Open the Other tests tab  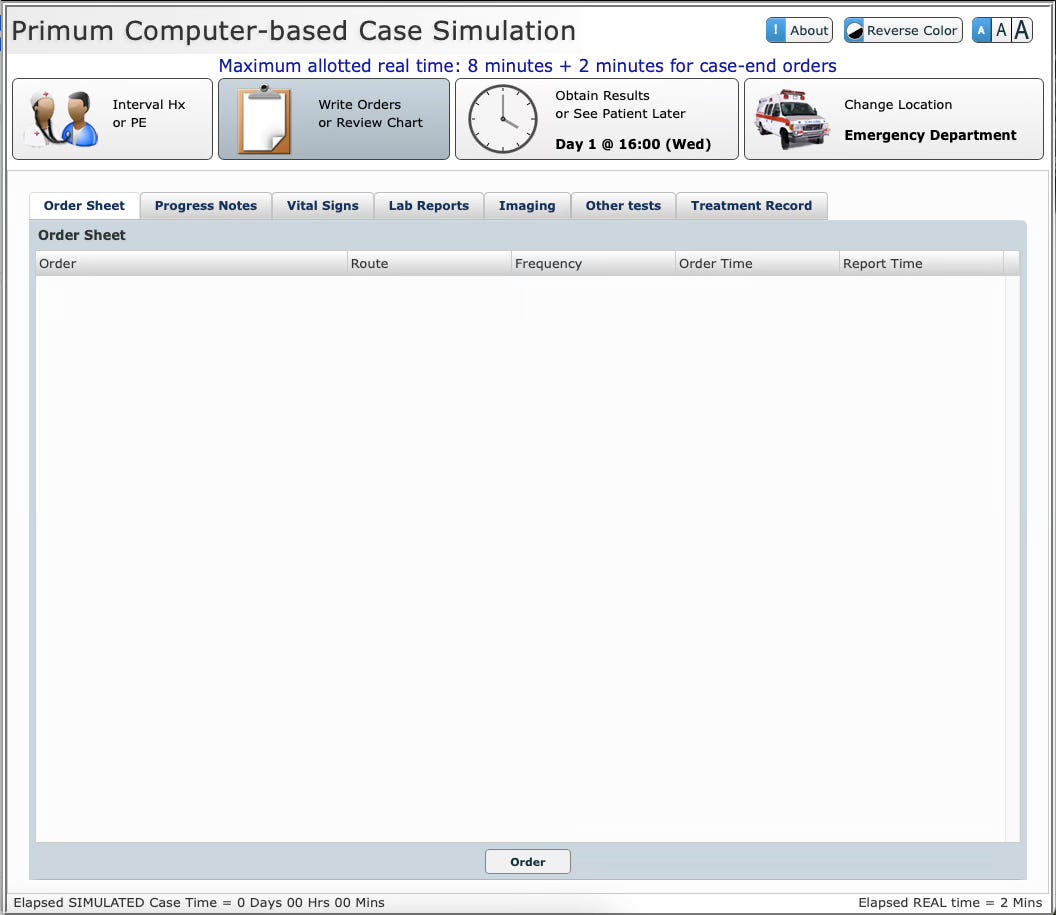coord(622,205)
